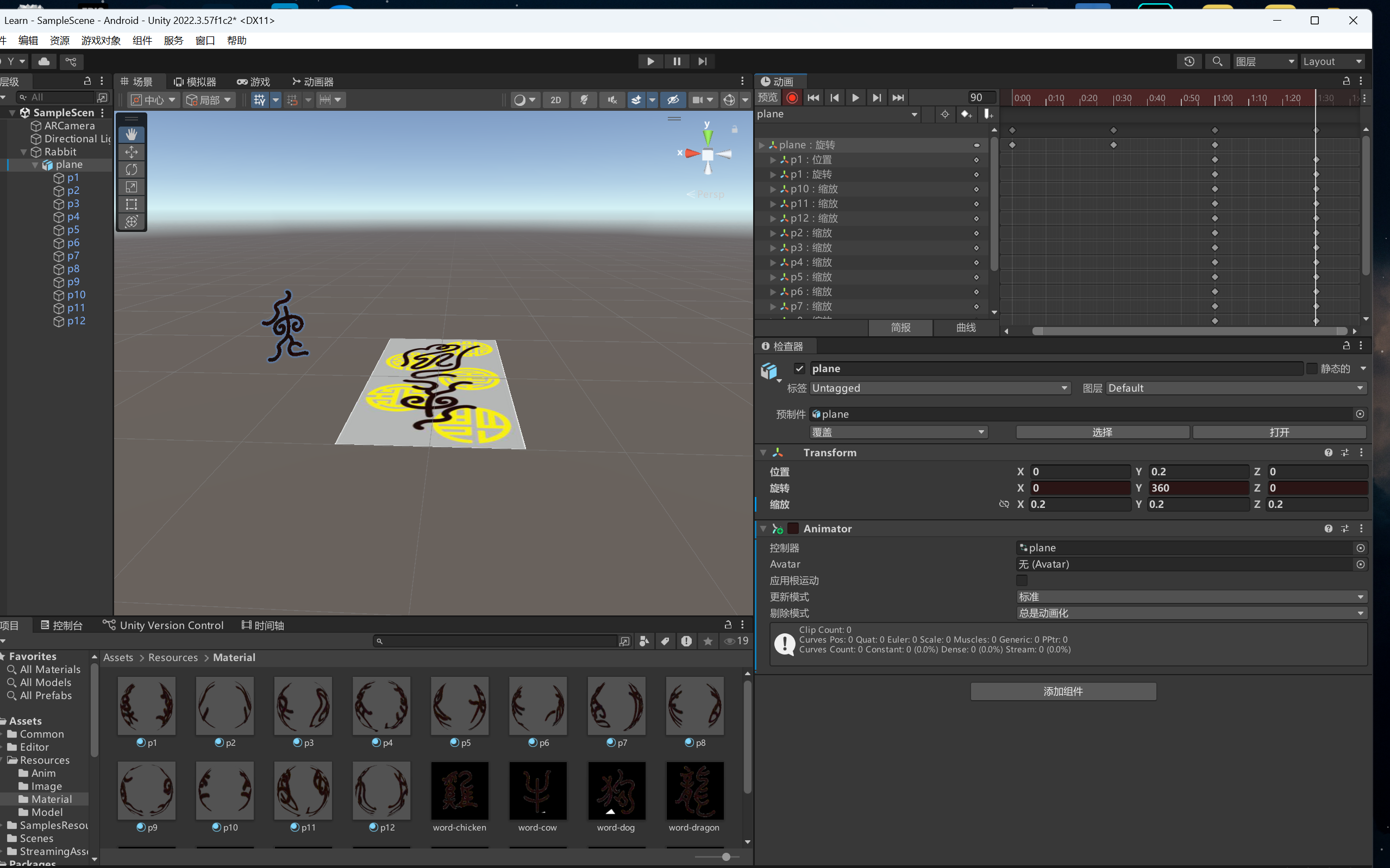
Task: Toggle the 2D scene view mode
Action: point(555,100)
